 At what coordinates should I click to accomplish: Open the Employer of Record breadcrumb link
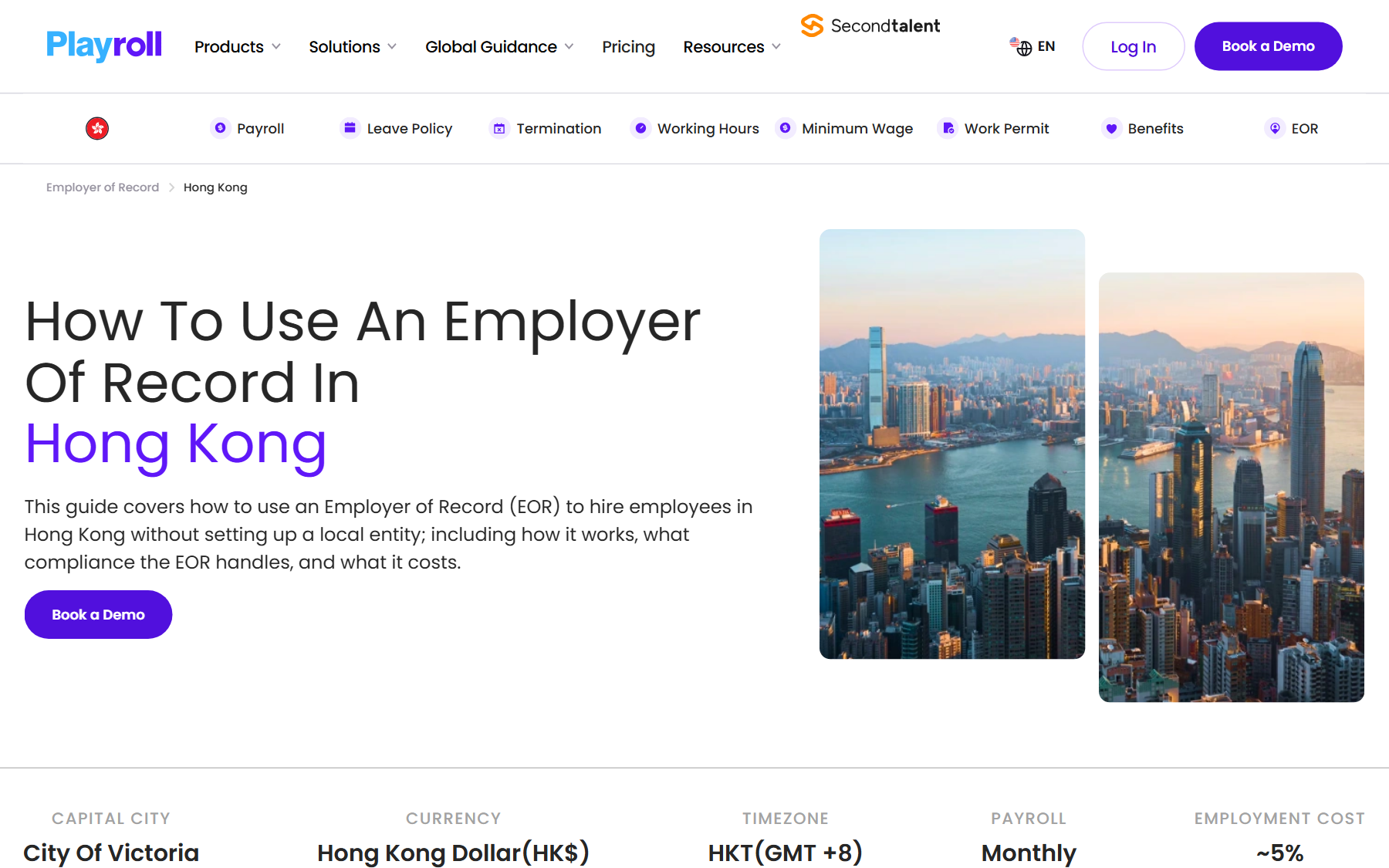tap(103, 187)
